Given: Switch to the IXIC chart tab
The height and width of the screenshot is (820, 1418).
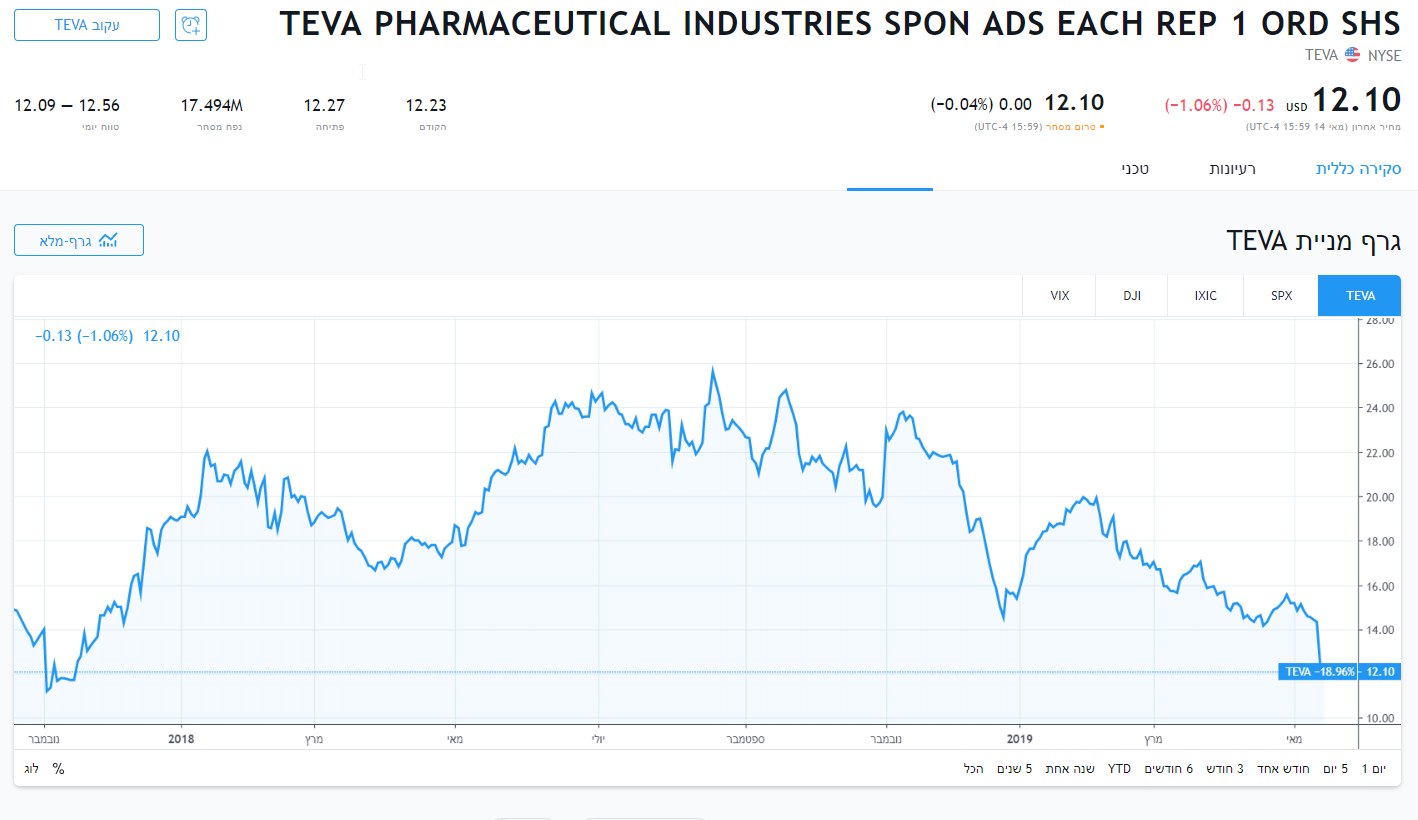Looking at the screenshot, I should [1206, 296].
